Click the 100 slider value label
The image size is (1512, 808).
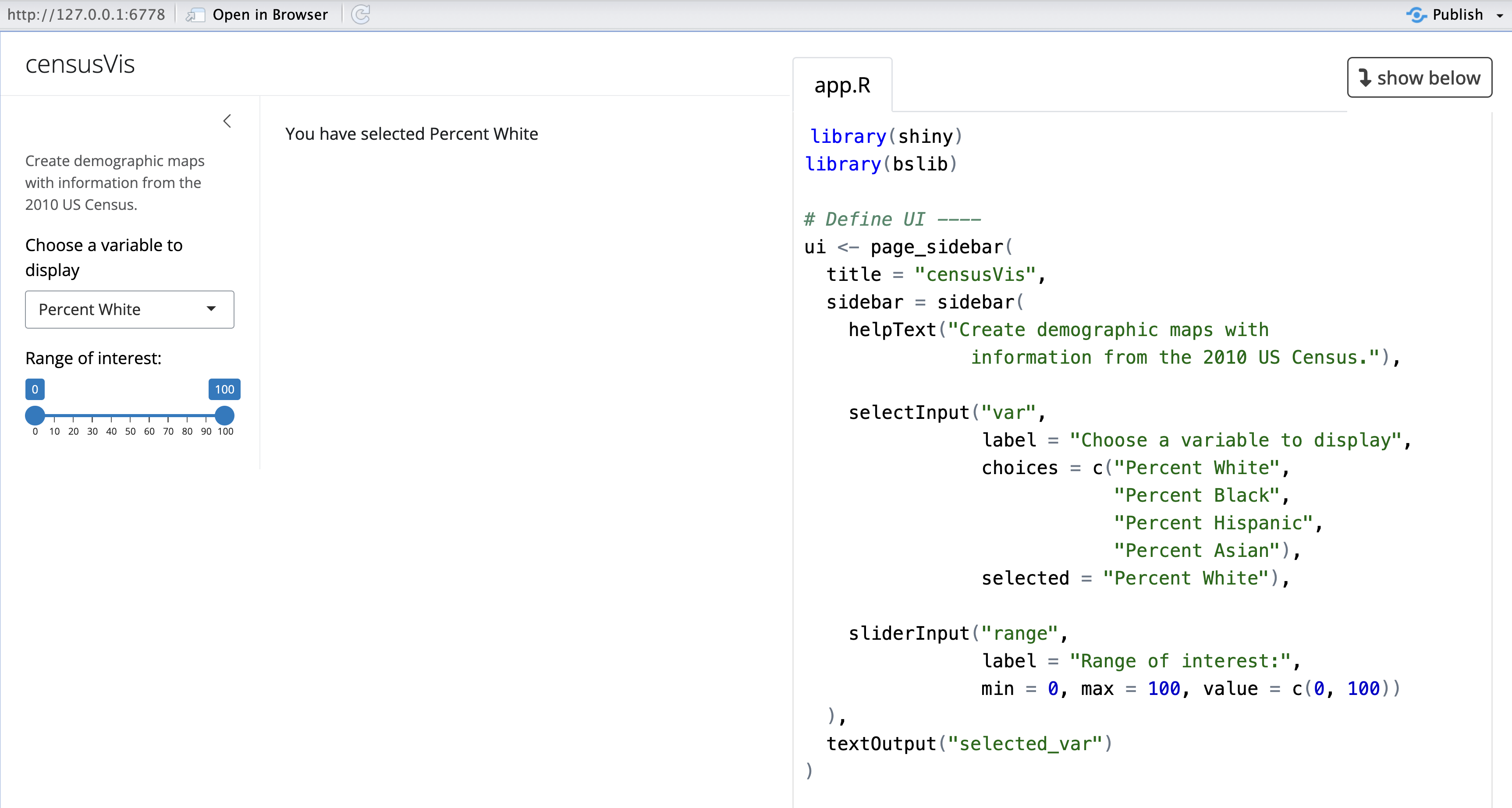pos(224,389)
